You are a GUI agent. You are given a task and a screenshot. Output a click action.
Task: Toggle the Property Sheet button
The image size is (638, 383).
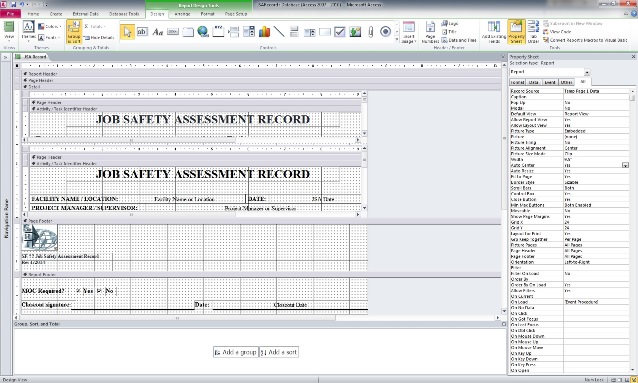(516, 32)
